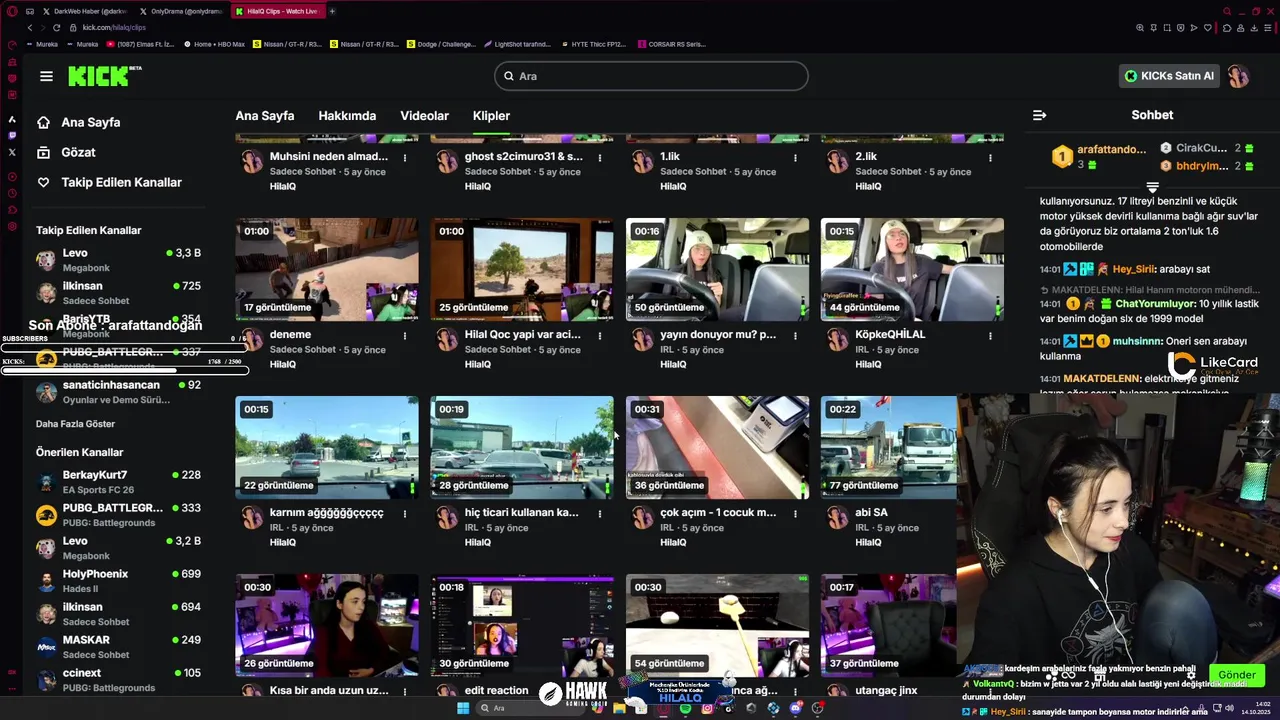Play the 'yayın donuyor mu?' clip thumbnail
The image size is (1280, 720).
(x=717, y=270)
